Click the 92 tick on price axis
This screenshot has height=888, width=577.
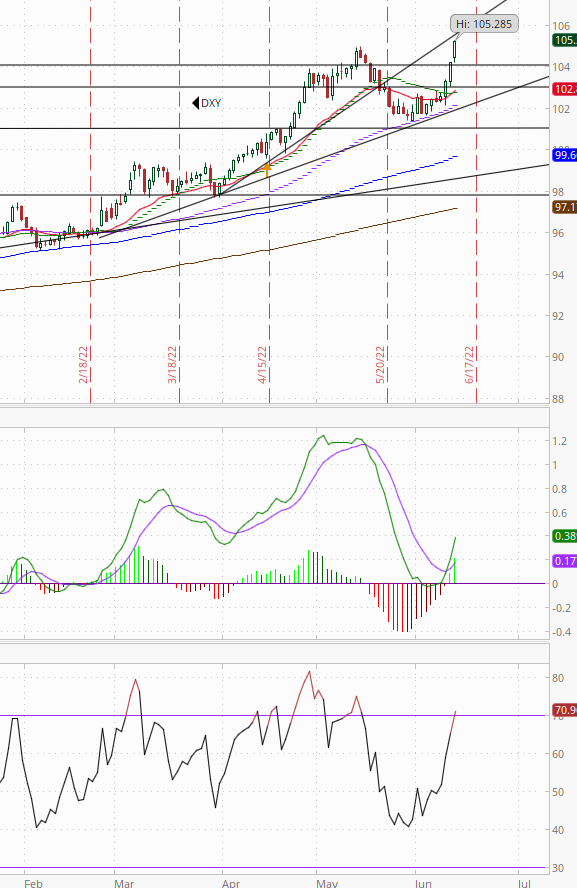click(x=558, y=316)
